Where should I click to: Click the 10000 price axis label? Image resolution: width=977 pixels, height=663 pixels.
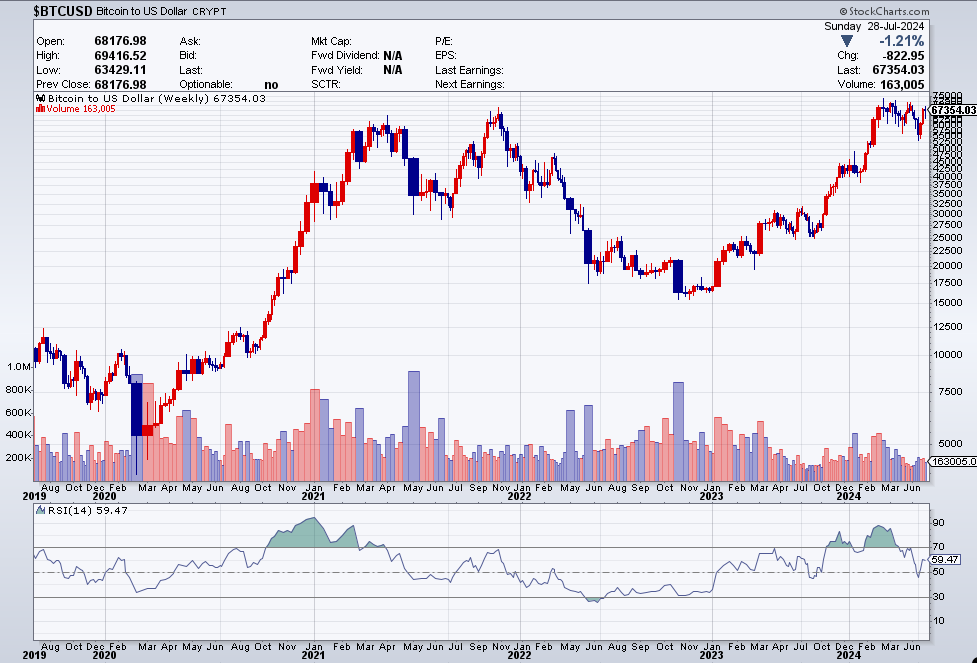tap(946, 355)
